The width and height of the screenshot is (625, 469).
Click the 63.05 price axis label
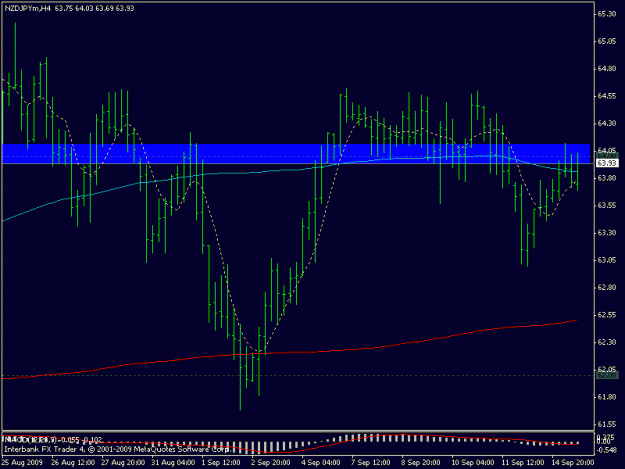click(x=606, y=260)
